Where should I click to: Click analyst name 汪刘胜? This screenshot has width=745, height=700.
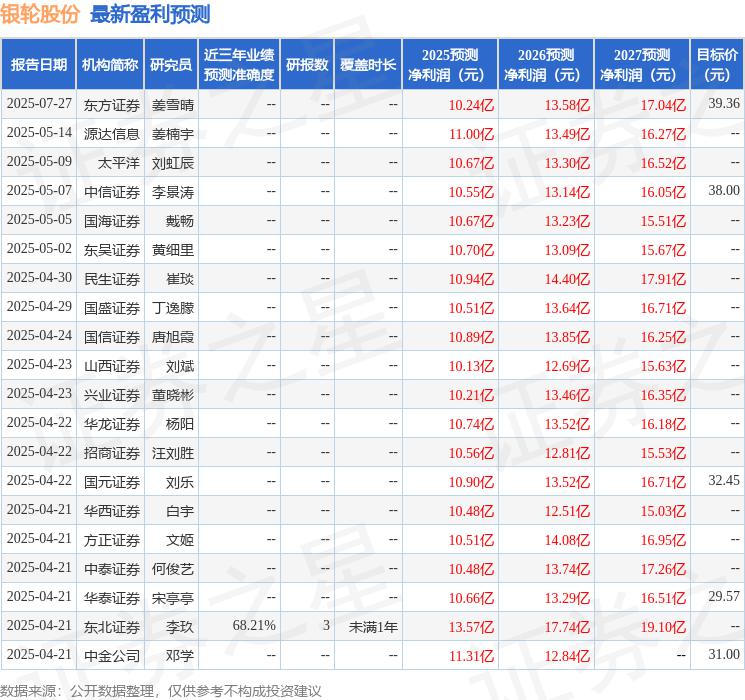coord(173,453)
